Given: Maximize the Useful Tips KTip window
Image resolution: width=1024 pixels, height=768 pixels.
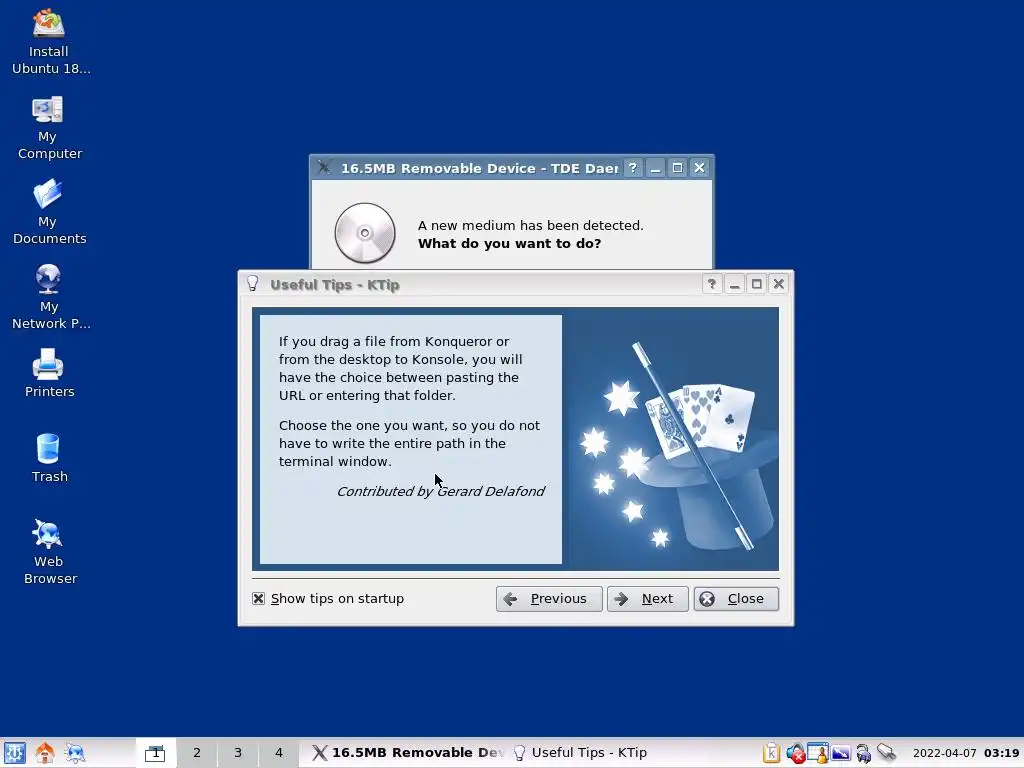Looking at the screenshot, I should [x=756, y=284].
